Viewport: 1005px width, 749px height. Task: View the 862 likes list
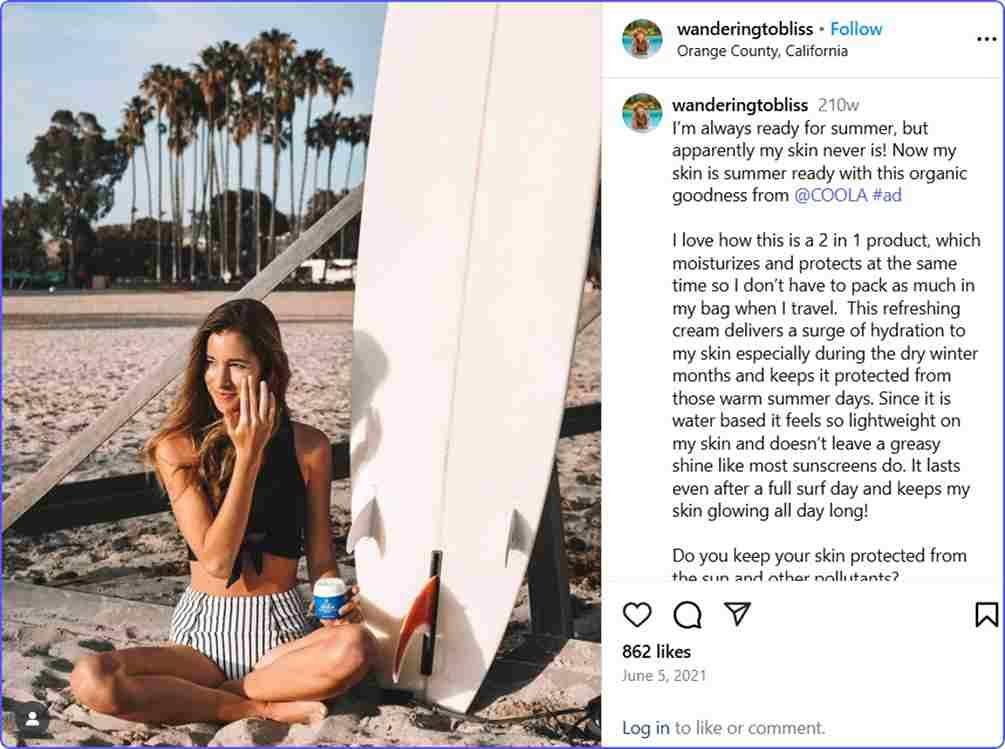tap(656, 651)
